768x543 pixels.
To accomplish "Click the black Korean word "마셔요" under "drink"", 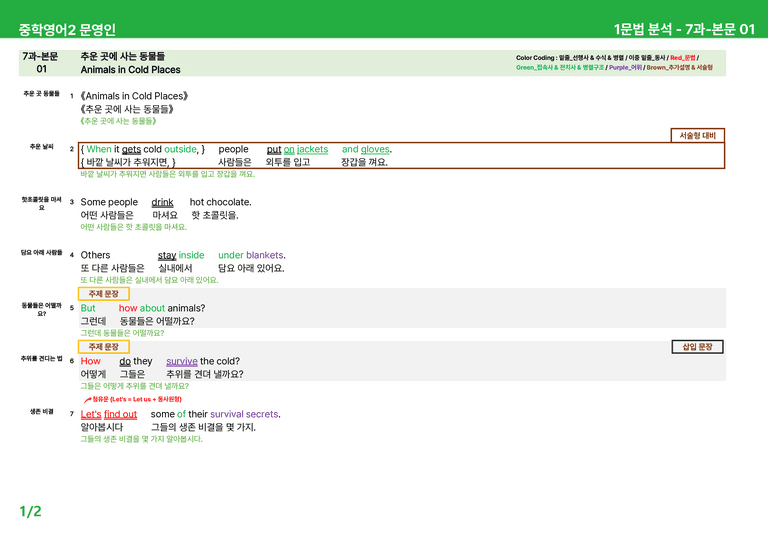I will [x=165, y=215].
